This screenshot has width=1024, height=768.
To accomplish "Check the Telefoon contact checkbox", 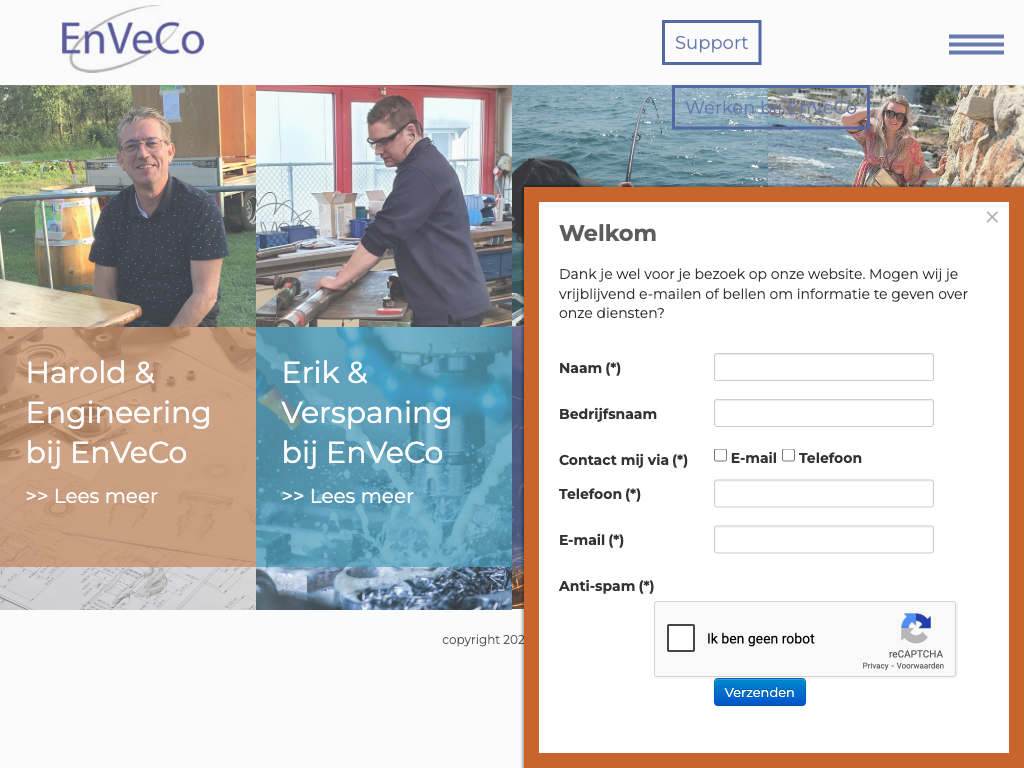I will pyautogui.click(x=788, y=455).
